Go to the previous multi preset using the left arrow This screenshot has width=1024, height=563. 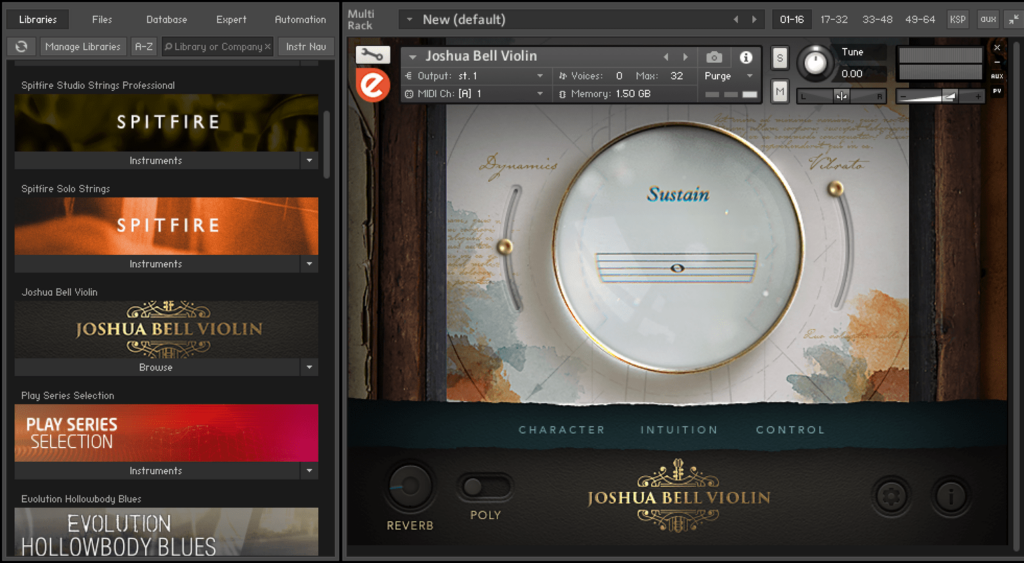(x=736, y=20)
